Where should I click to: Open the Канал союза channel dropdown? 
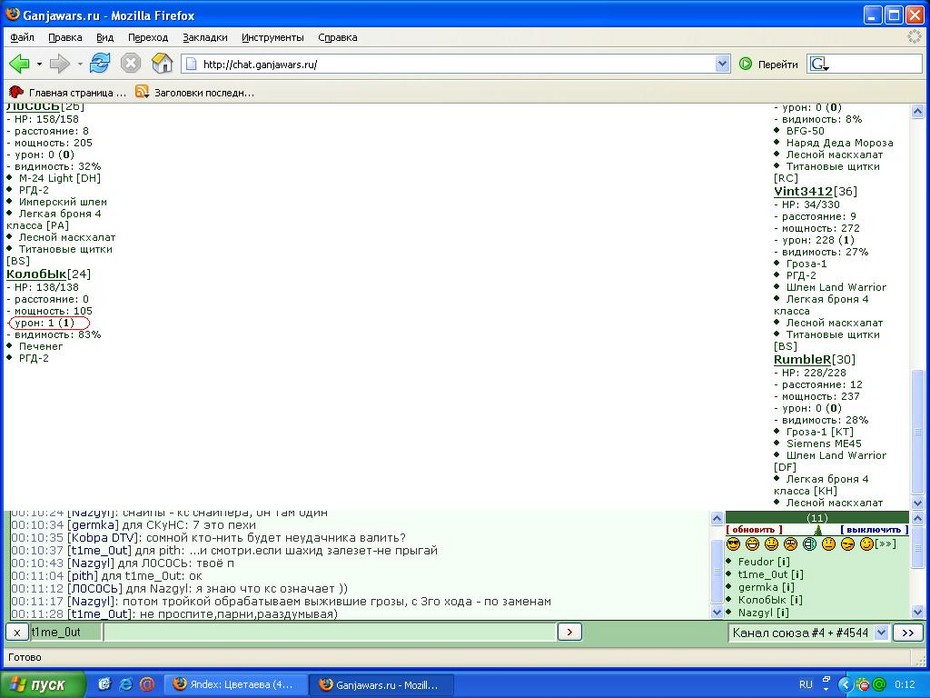pyautogui.click(x=881, y=633)
